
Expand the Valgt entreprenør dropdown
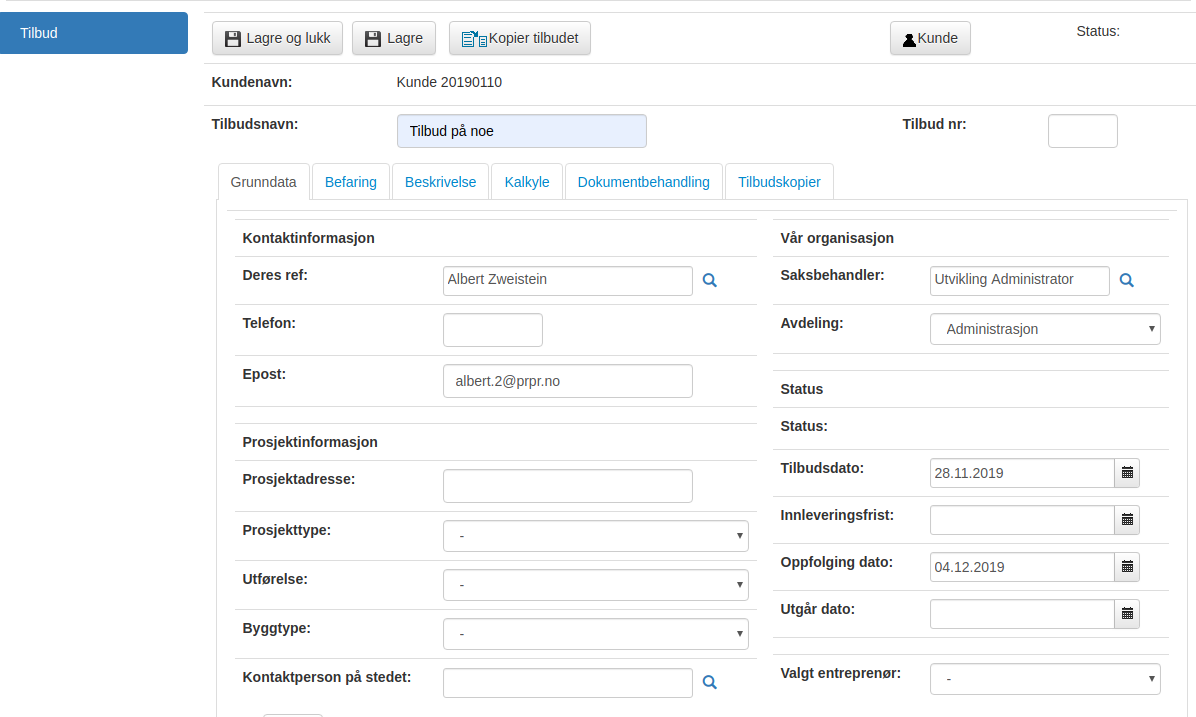pos(1045,679)
